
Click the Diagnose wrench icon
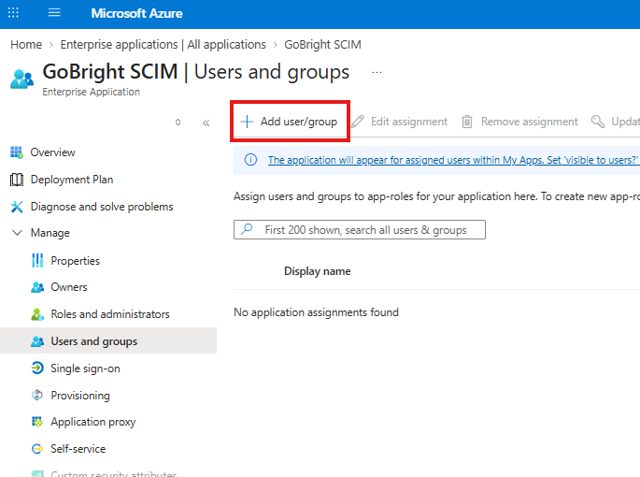(17, 206)
